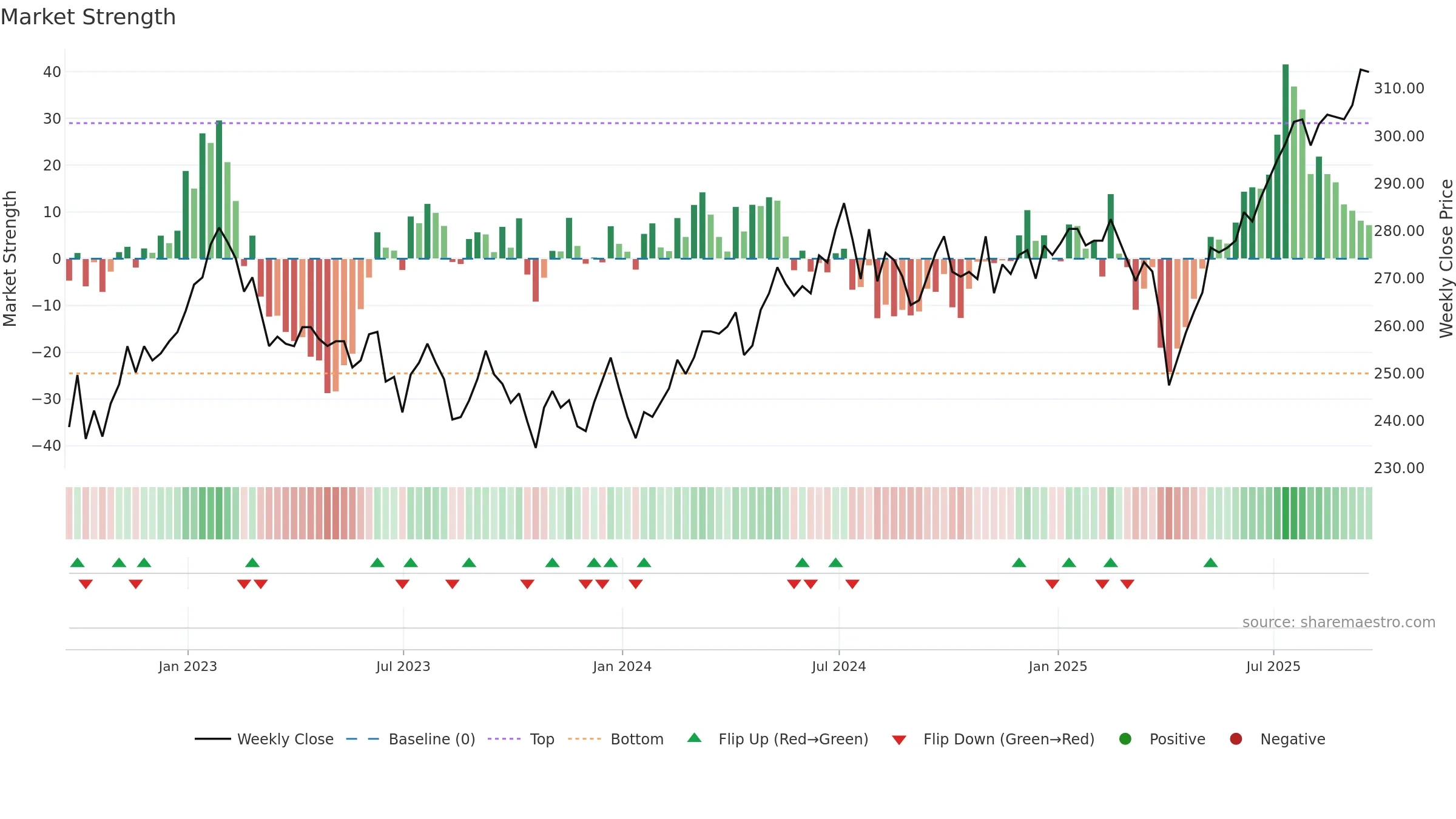Click the Weekly Close Price axis title
Screen dimensions: 1456x819
tap(1446, 258)
